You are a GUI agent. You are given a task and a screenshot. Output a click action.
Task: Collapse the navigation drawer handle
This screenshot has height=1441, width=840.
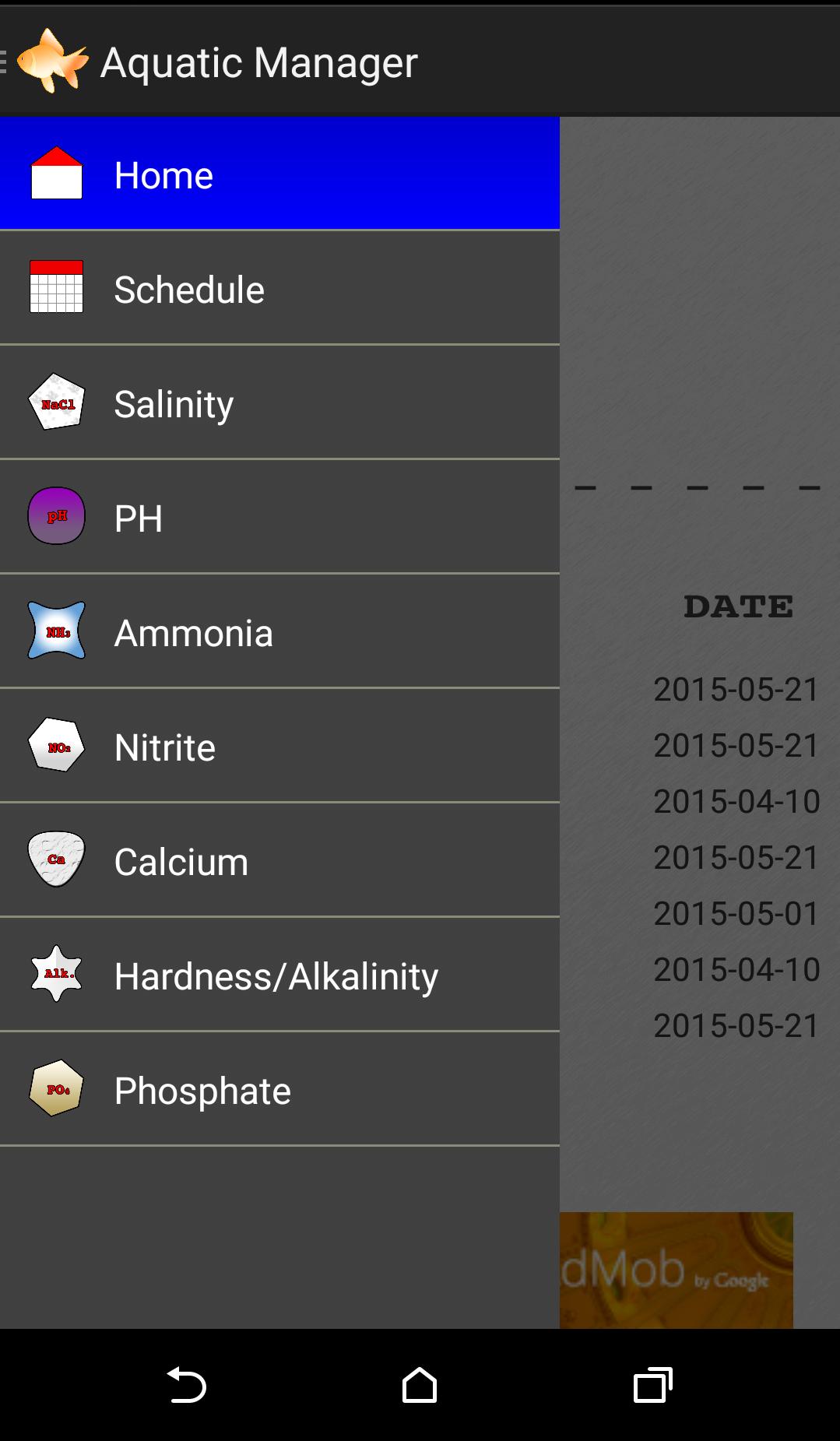5,61
